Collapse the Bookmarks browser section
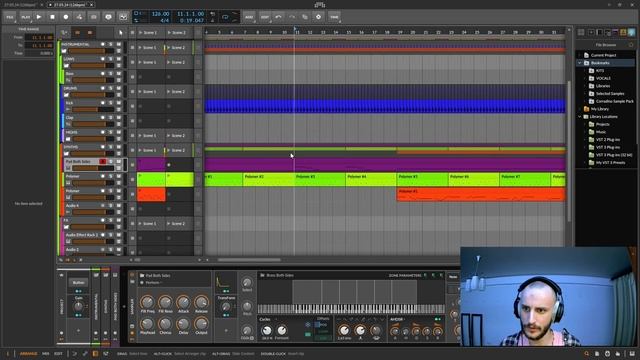The width and height of the screenshot is (640, 360). [580, 63]
